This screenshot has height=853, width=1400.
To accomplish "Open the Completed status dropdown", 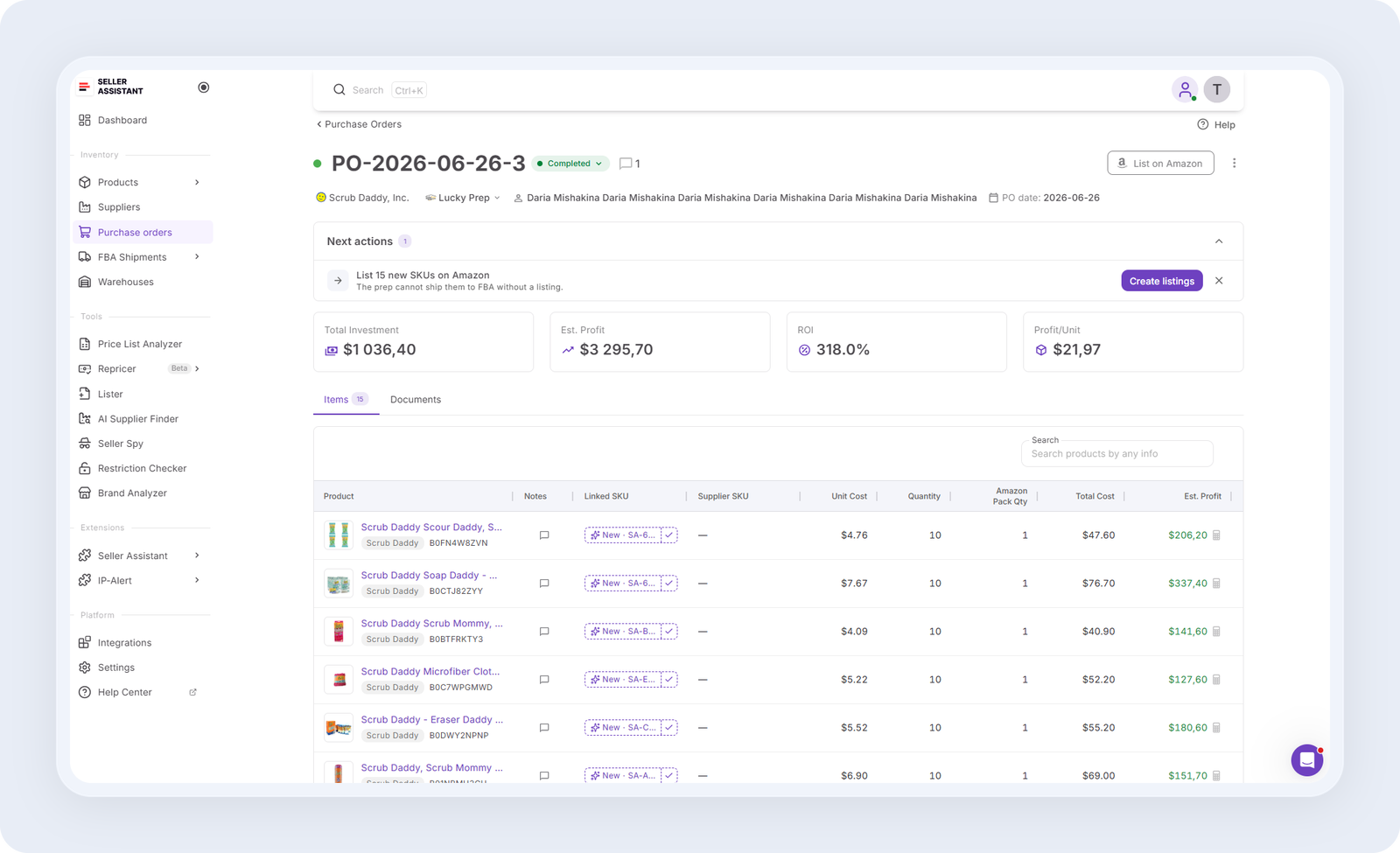I will [570, 164].
